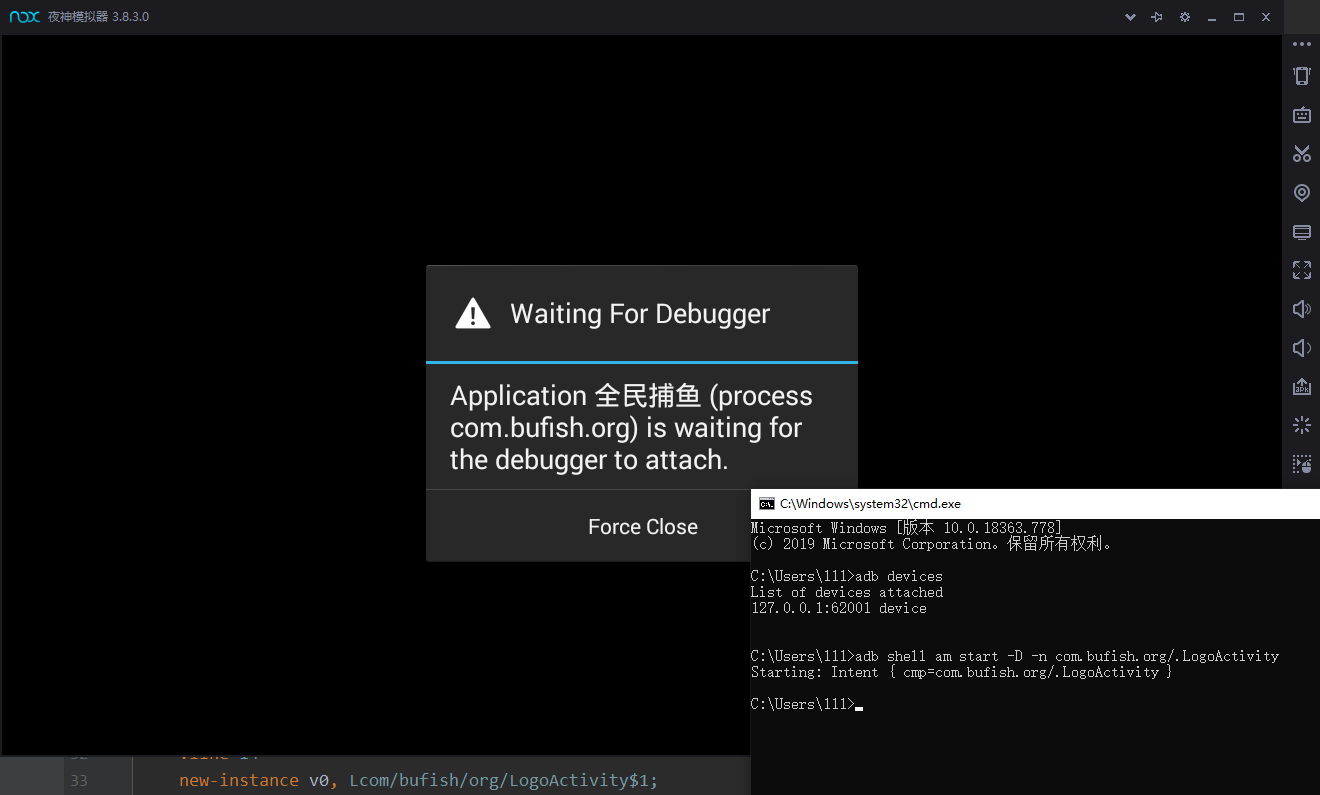Click the Nox logo in title bar
The width and height of the screenshot is (1320, 795).
click(x=25, y=17)
